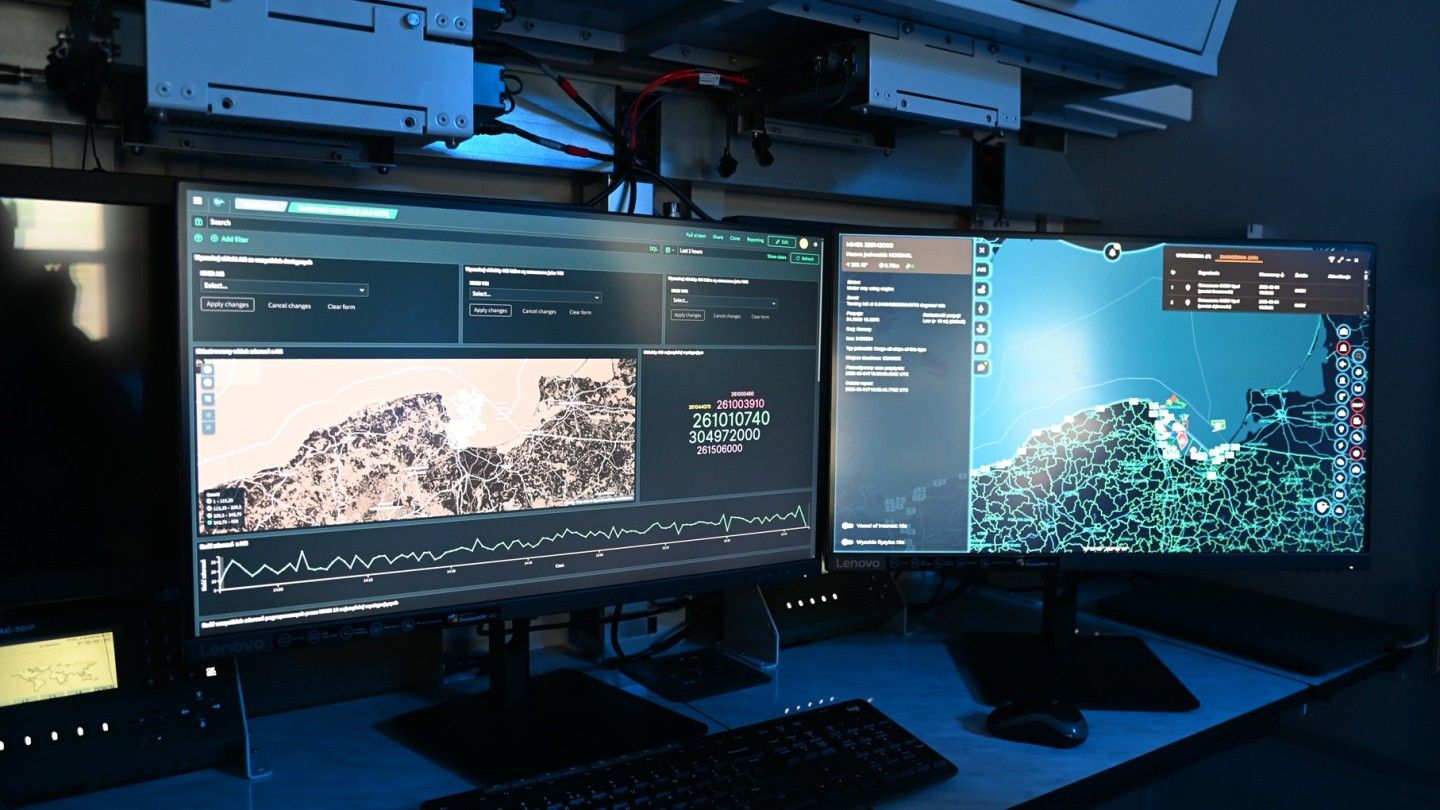Click the calendar icon beside Last 2 hours
This screenshot has height=810, width=1440.
pyautogui.click(x=669, y=248)
